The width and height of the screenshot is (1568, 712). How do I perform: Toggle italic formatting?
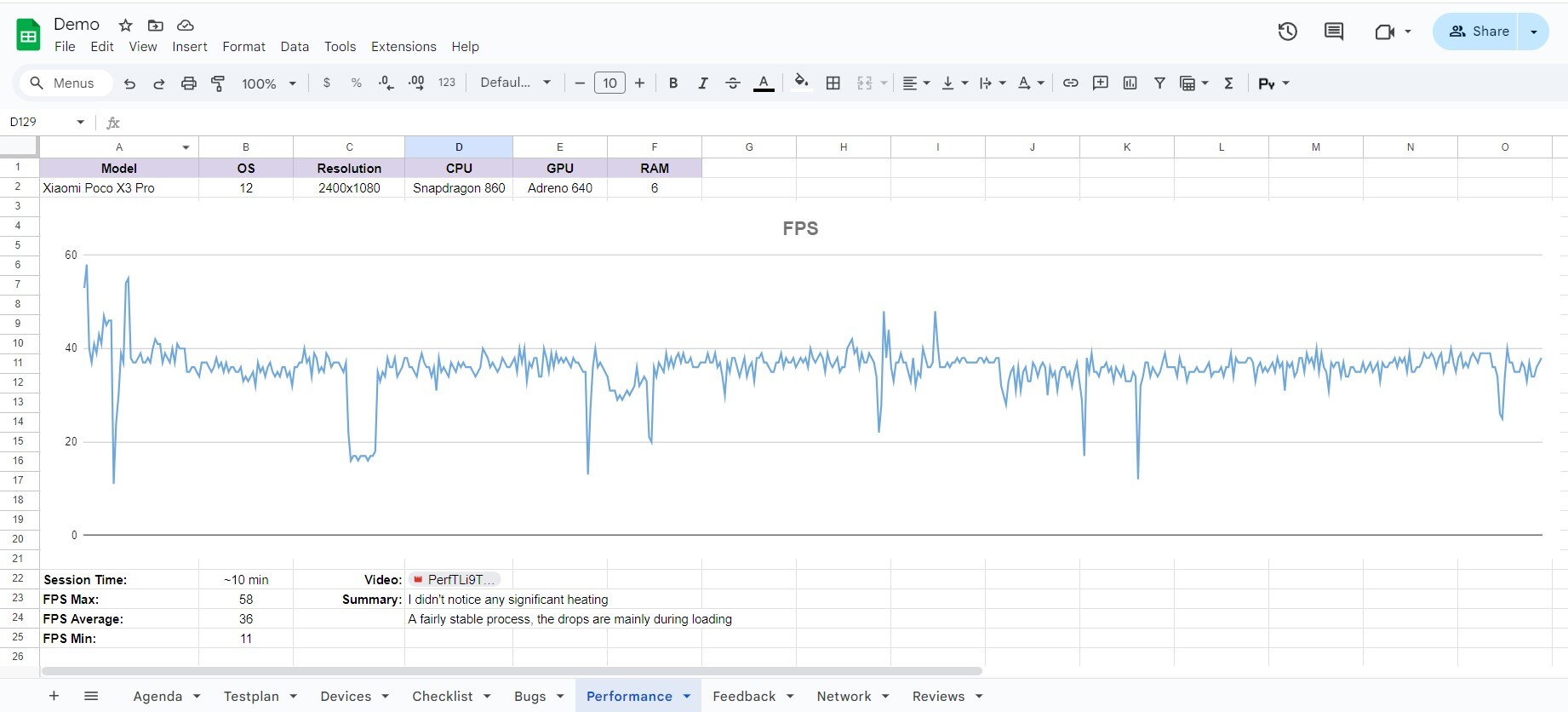[702, 83]
